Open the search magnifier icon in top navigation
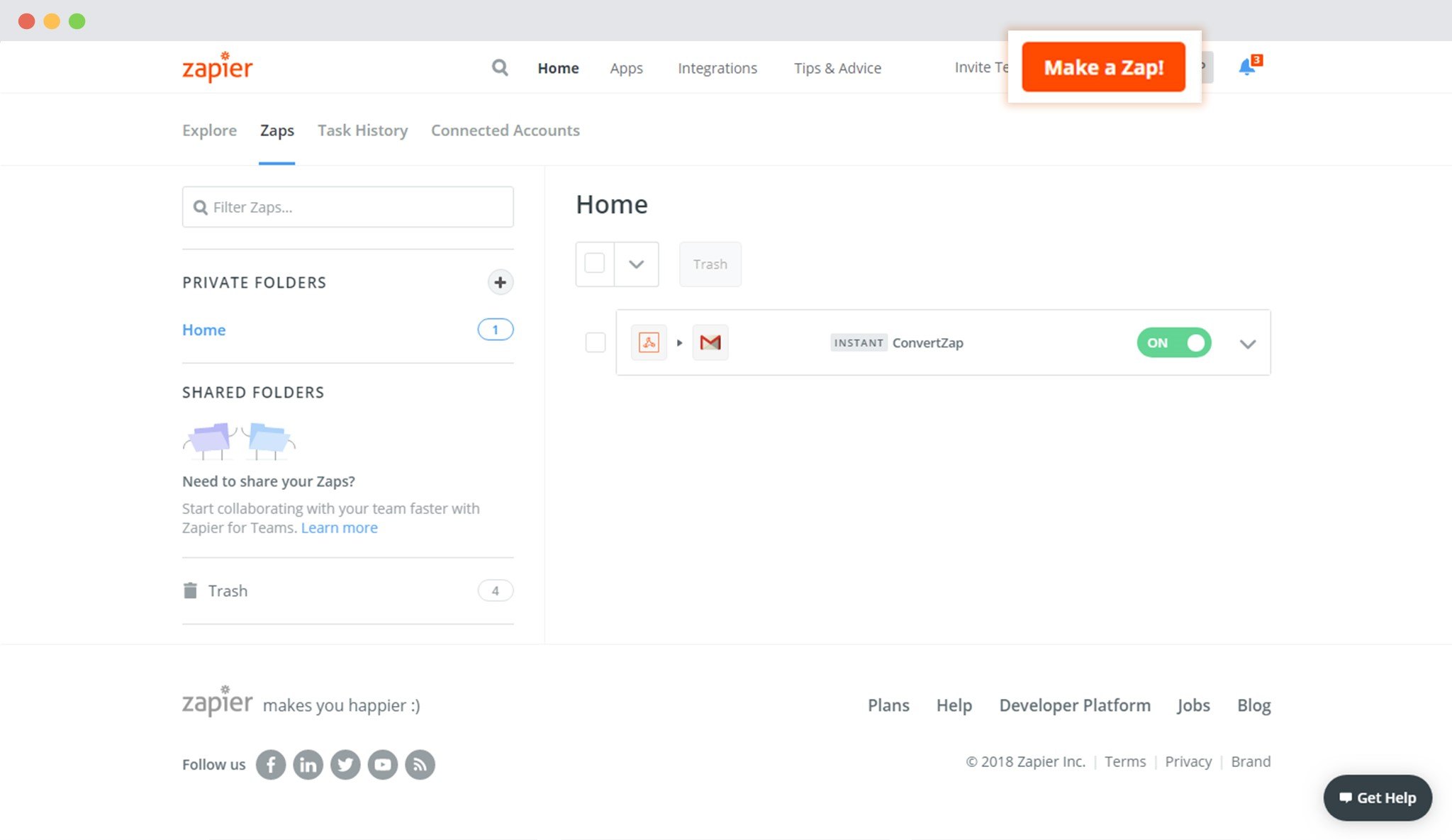This screenshot has height=840, width=1452. [500, 67]
